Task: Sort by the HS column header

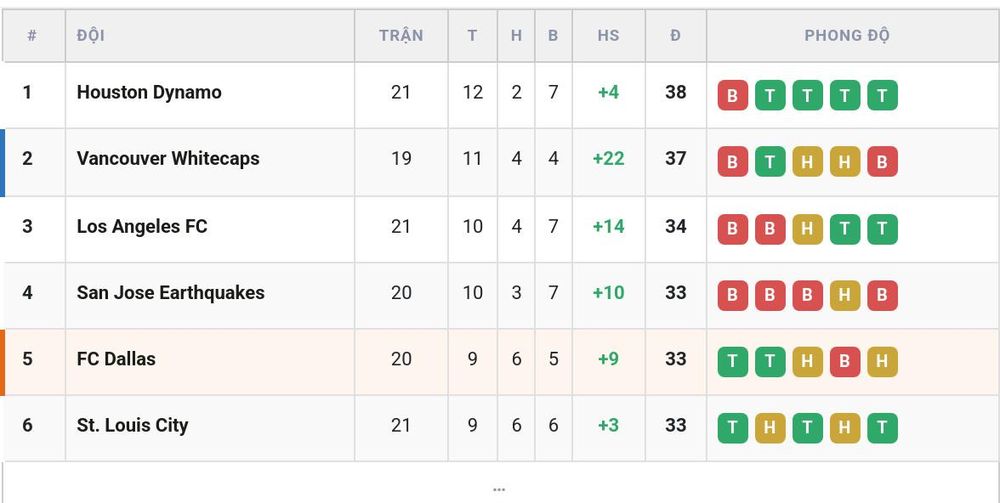Action: coord(608,36)
